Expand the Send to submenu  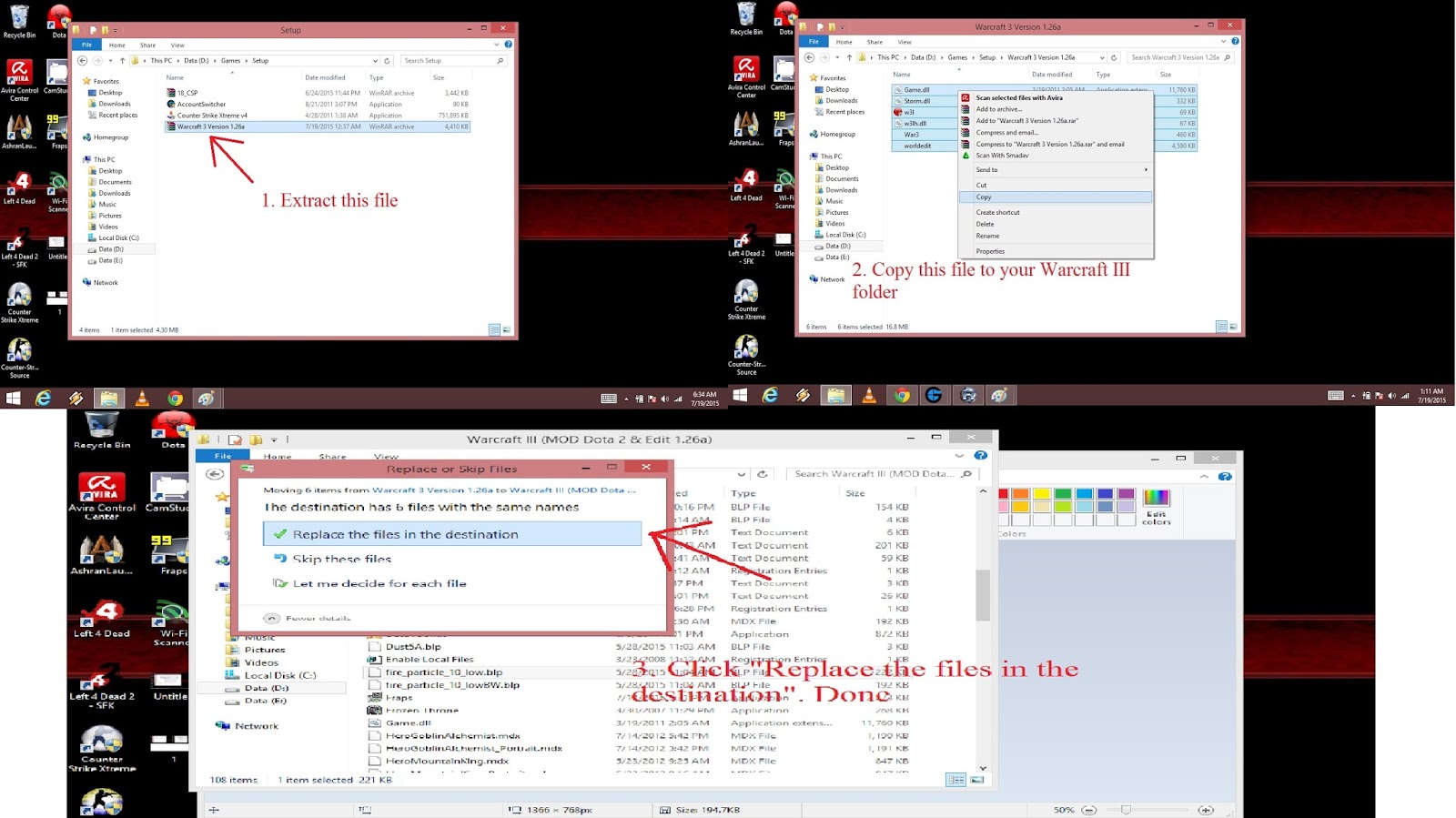point(1056,170)
